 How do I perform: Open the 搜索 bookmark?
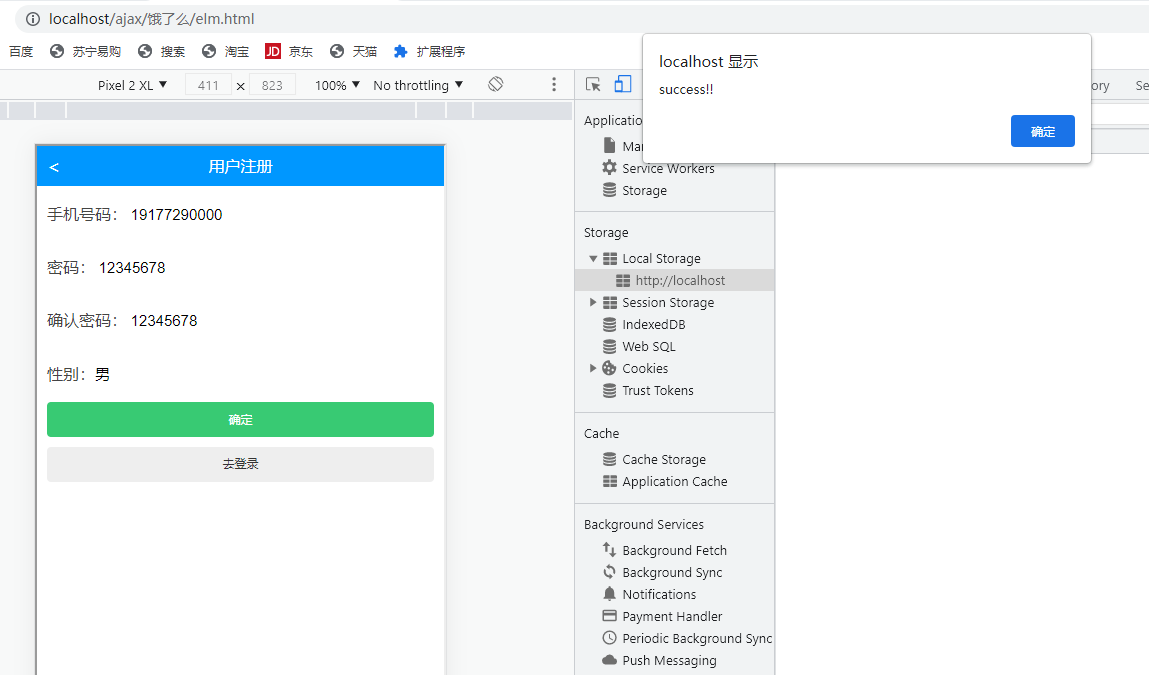pyautogui.click(x=161, y=51)
